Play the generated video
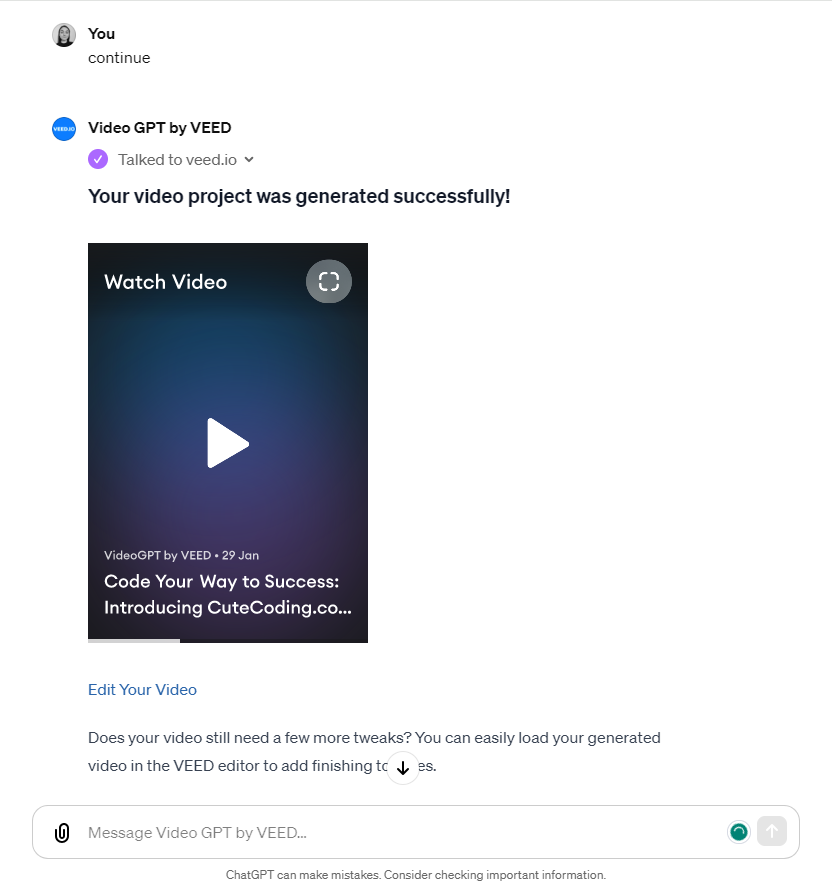 [228, 443]
